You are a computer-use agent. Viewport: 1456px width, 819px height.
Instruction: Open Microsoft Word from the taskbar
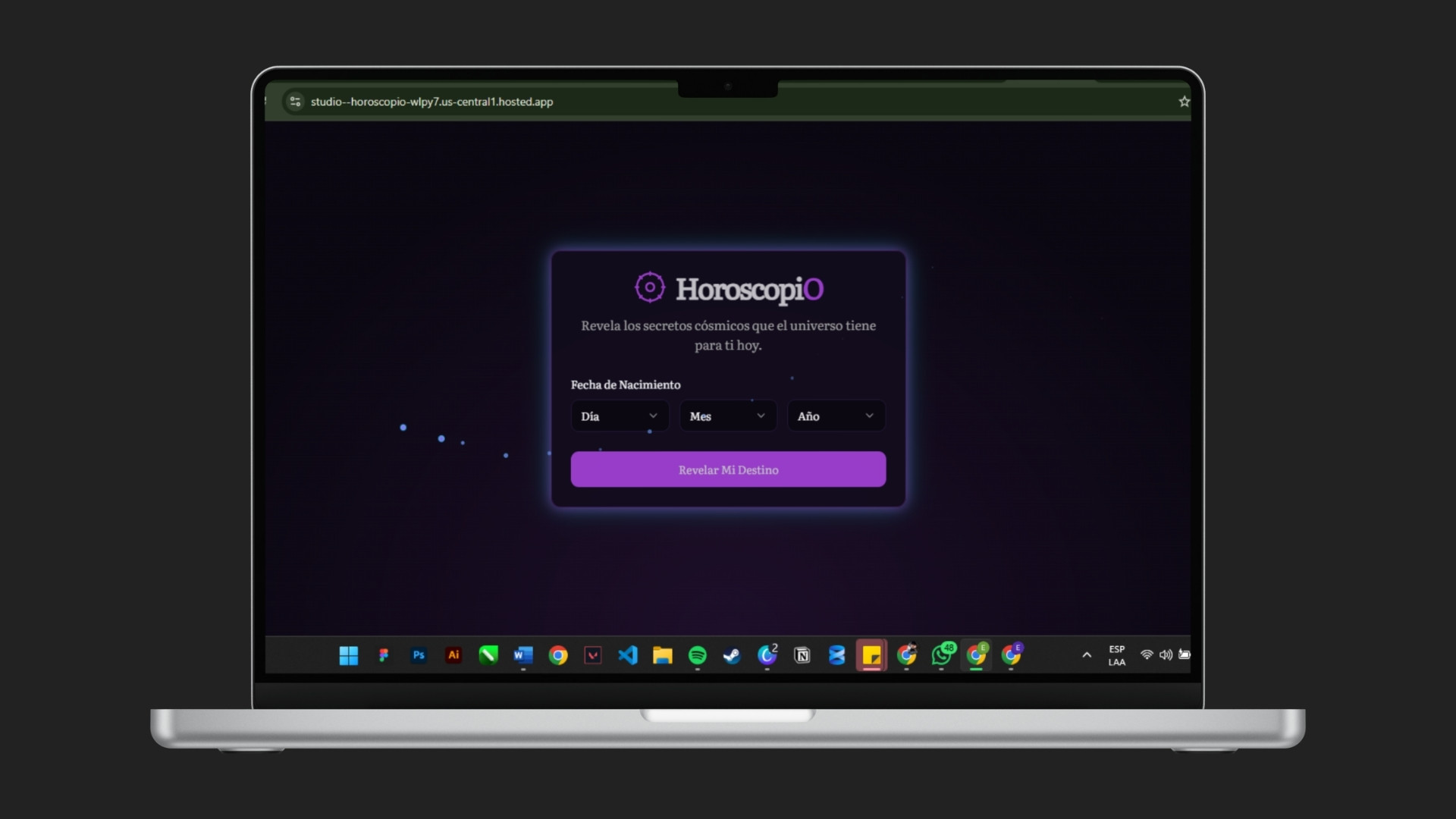pos(523,655)
